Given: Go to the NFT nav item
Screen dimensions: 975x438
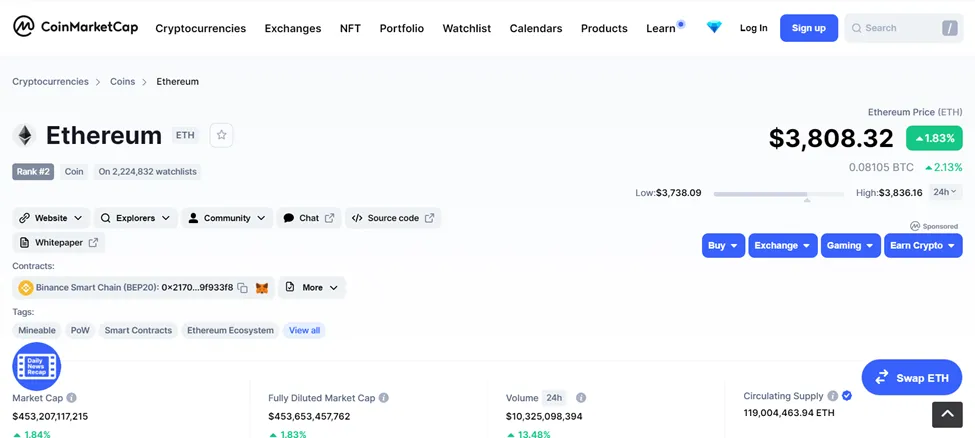Looking at the screenshot, I should click(350, 29).
